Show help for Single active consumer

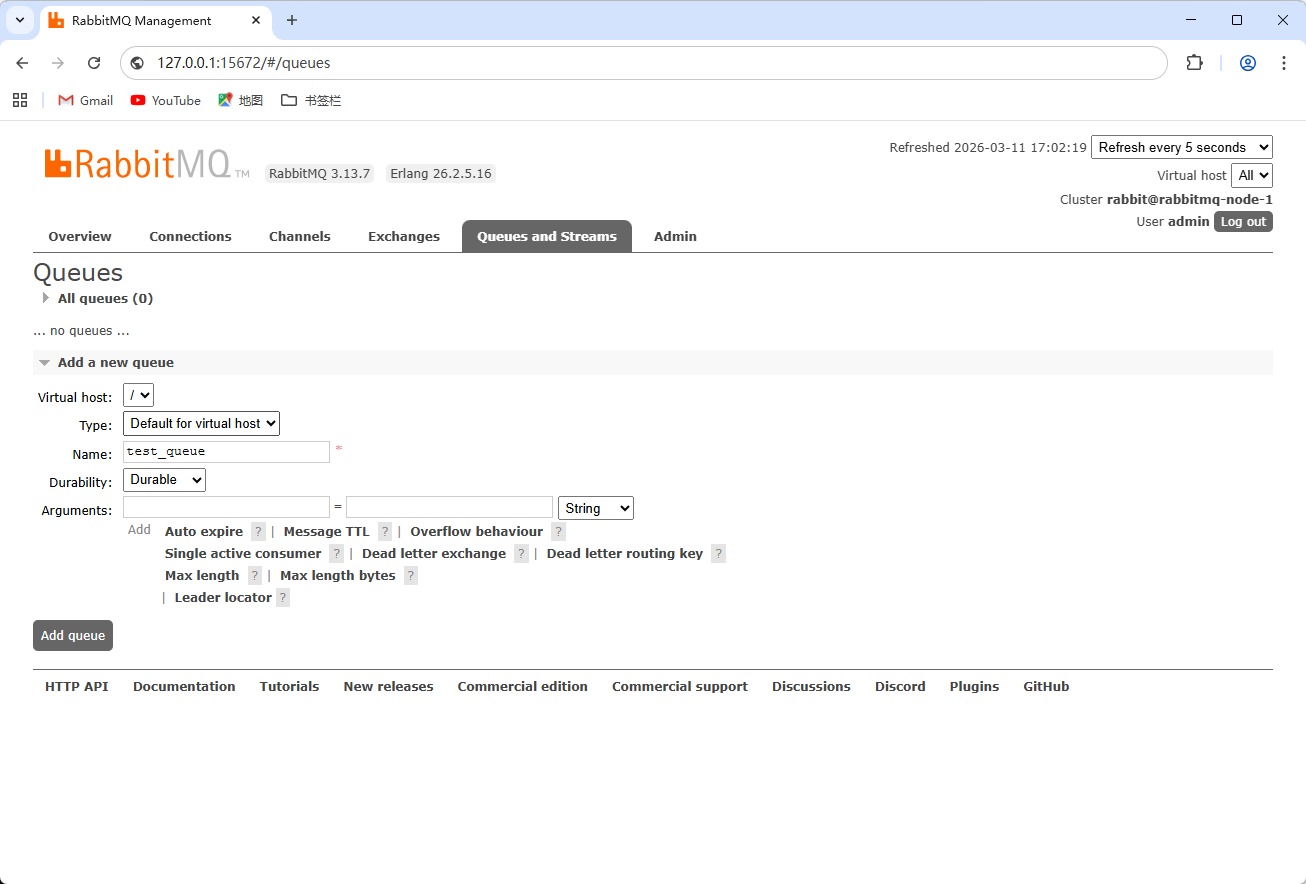click(337, 554)
